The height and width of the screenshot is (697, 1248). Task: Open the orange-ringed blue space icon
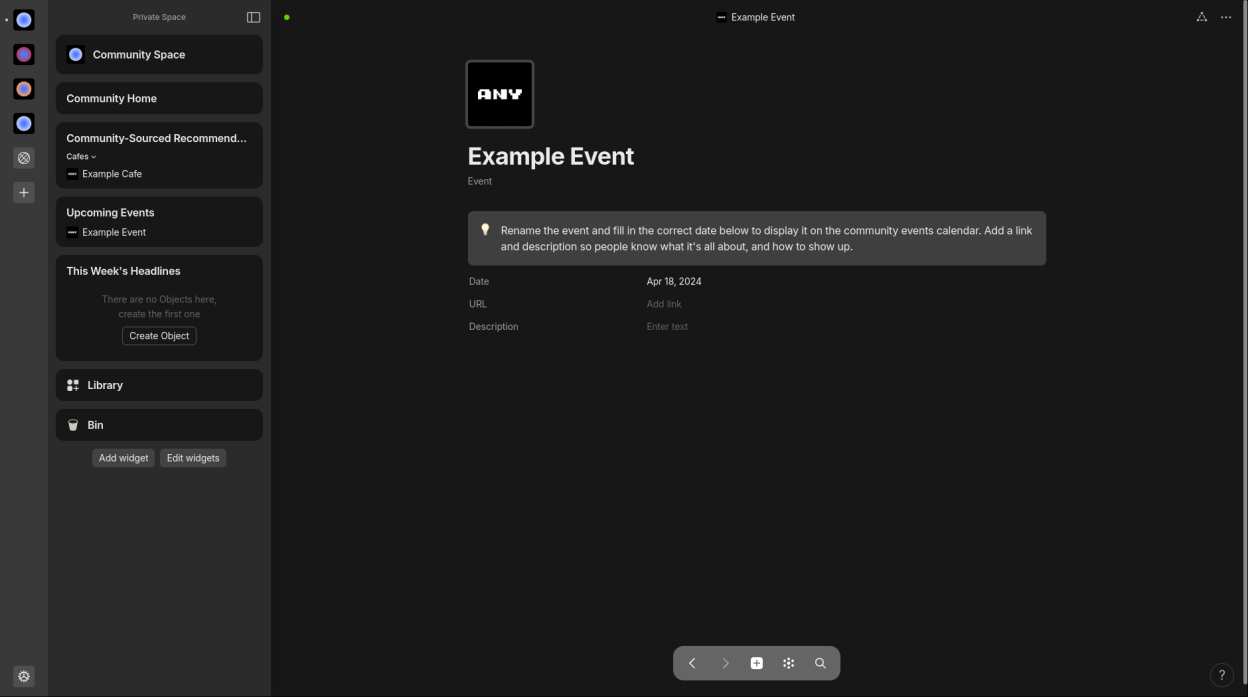point(24,89)
